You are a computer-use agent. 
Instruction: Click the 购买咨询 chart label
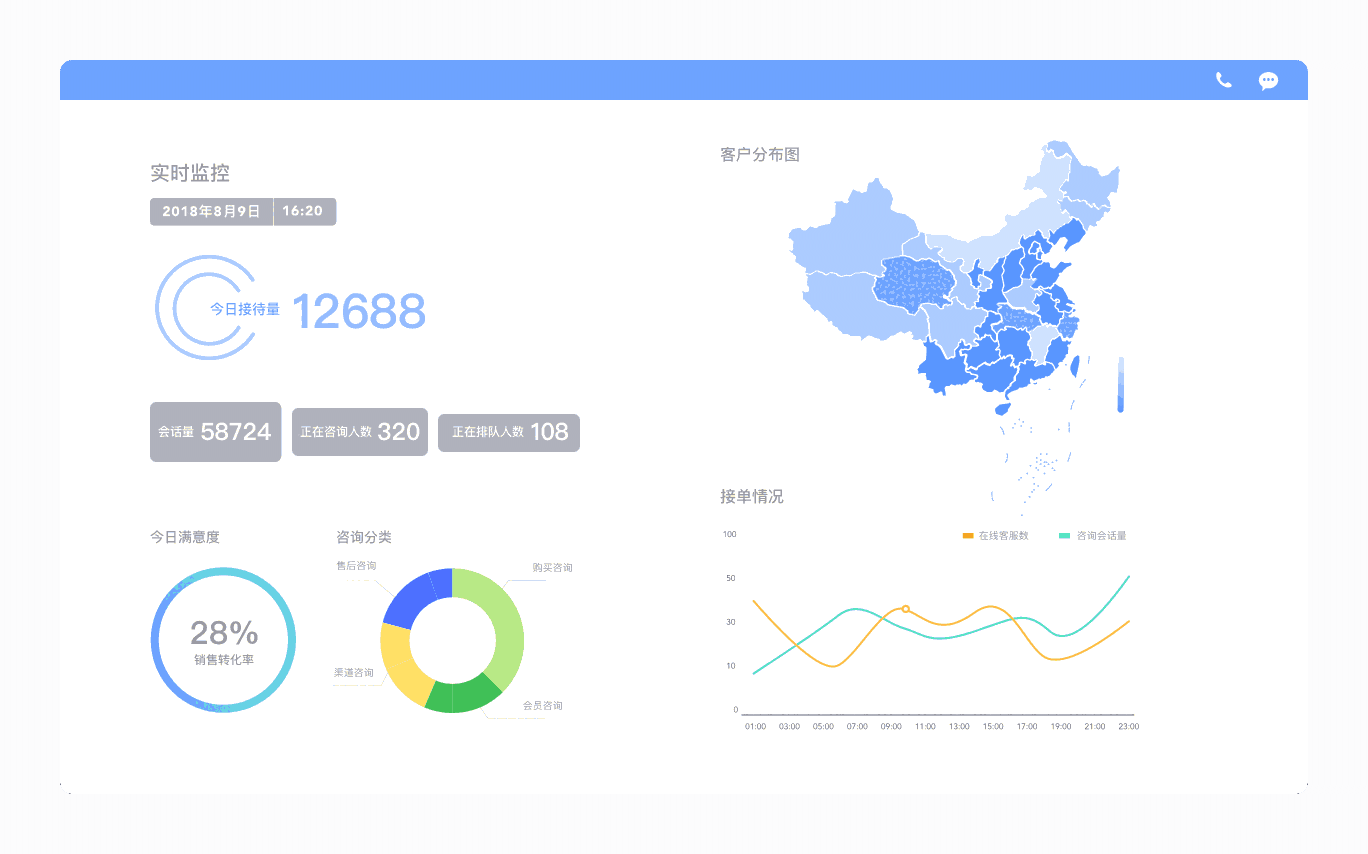coord(552,568)
